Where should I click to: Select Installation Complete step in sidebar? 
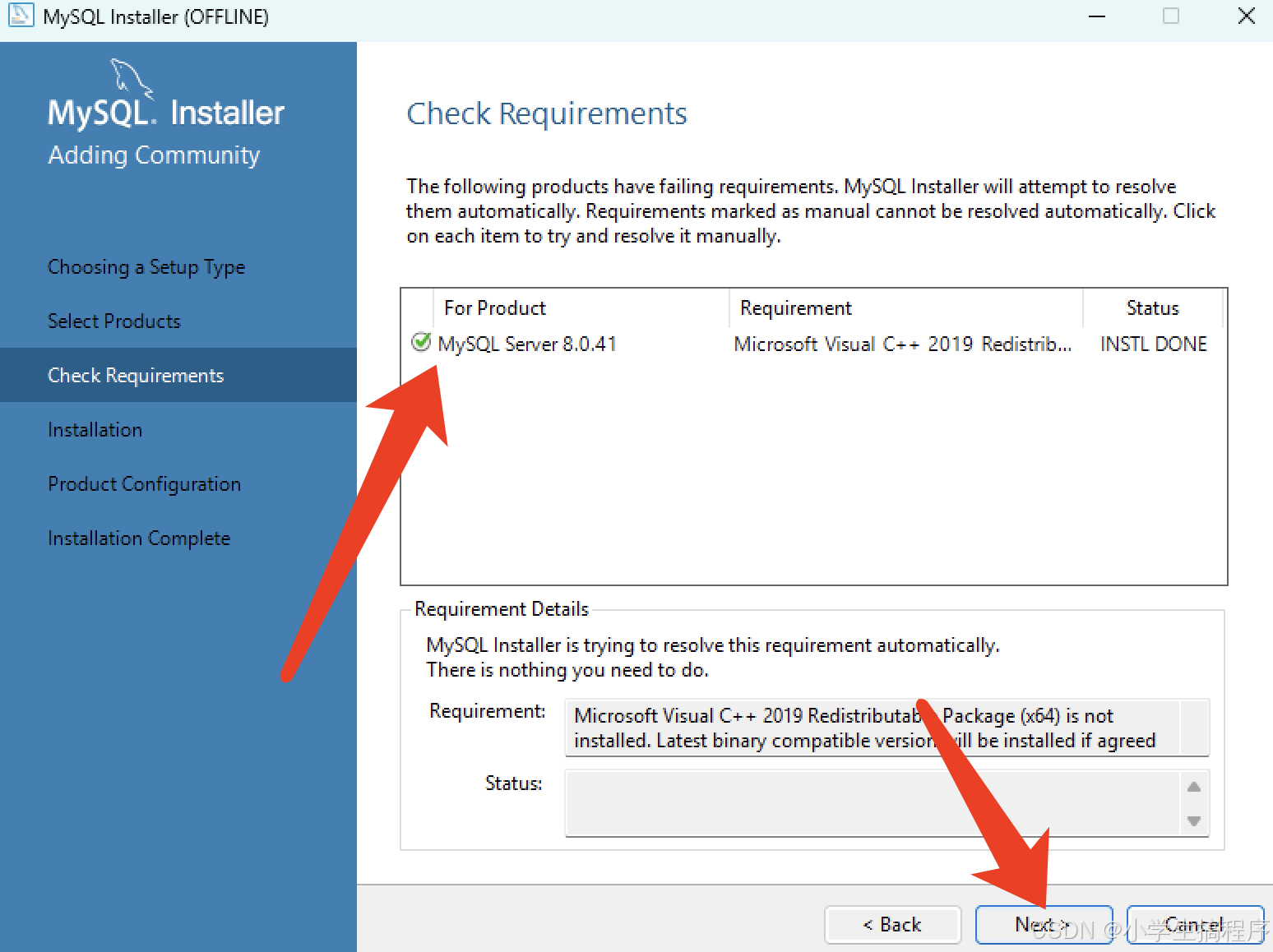[x=139, y=538]
